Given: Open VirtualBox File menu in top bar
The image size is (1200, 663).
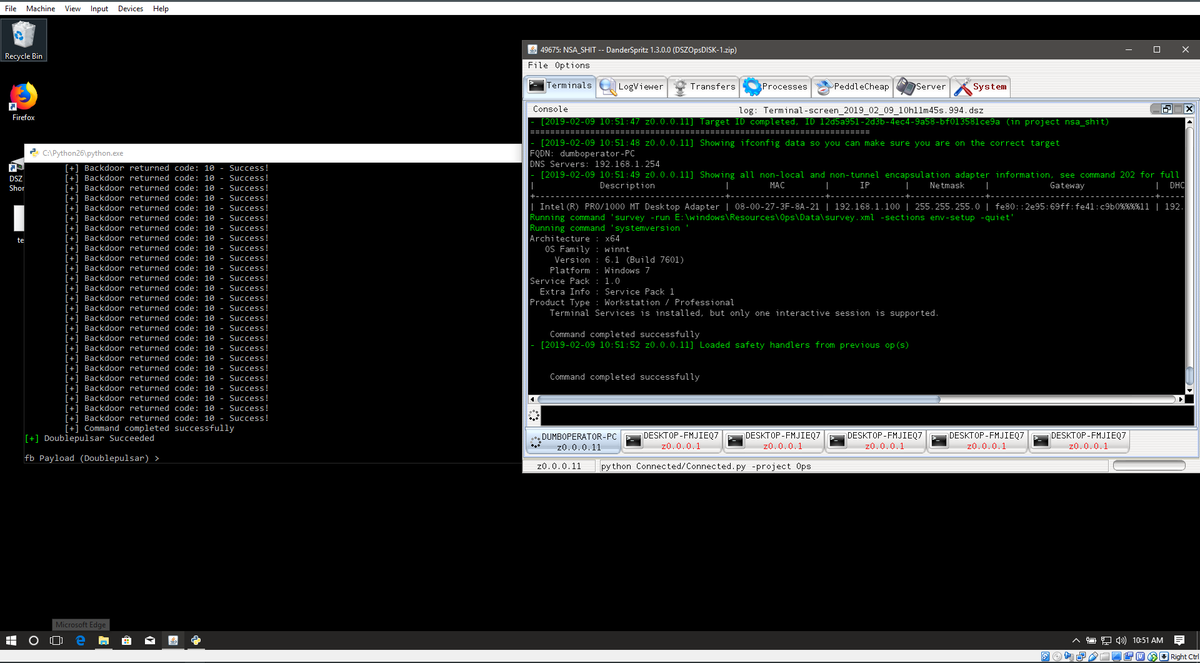Looking at the screenshot, I should pyautogui.click(x=10, y=8).
